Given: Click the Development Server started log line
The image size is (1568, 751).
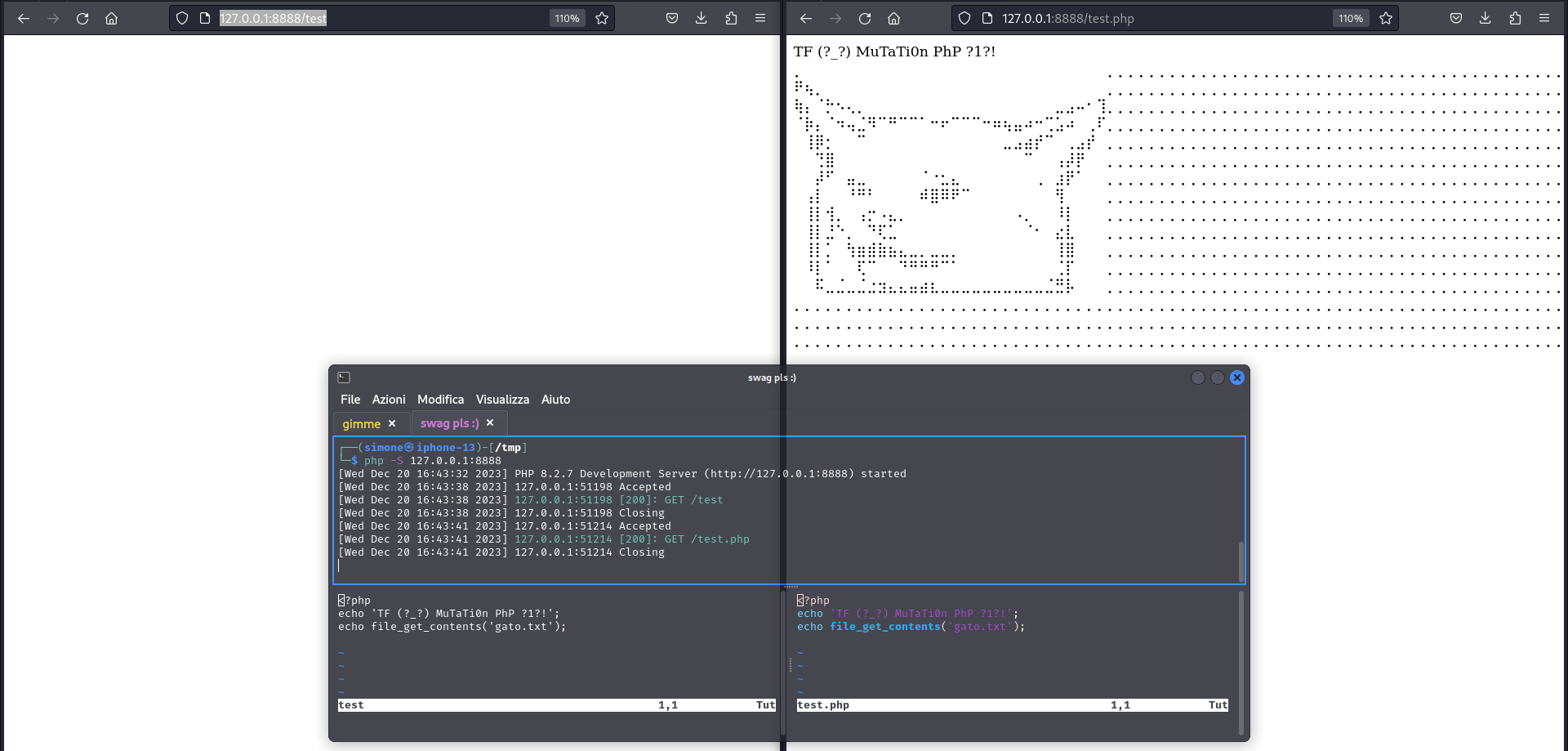Looking at the screenshot, I should coord(622,474).
